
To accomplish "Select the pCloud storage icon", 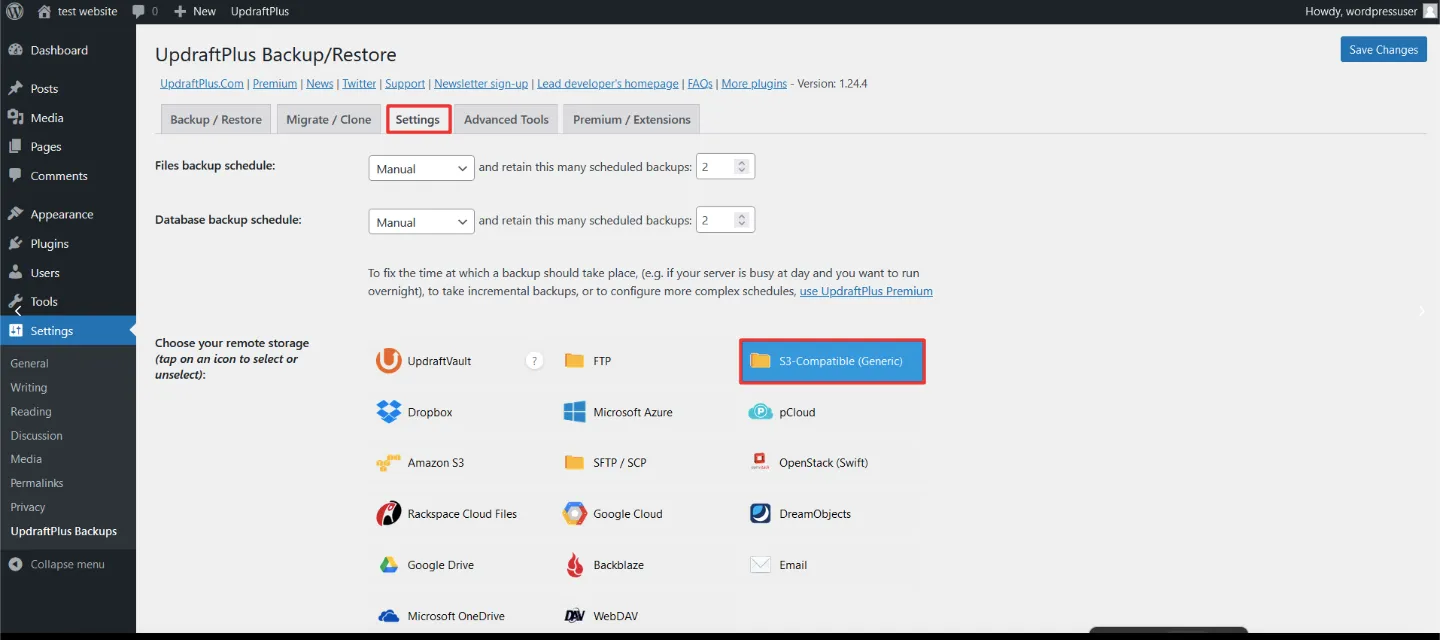I will (760, 411).
